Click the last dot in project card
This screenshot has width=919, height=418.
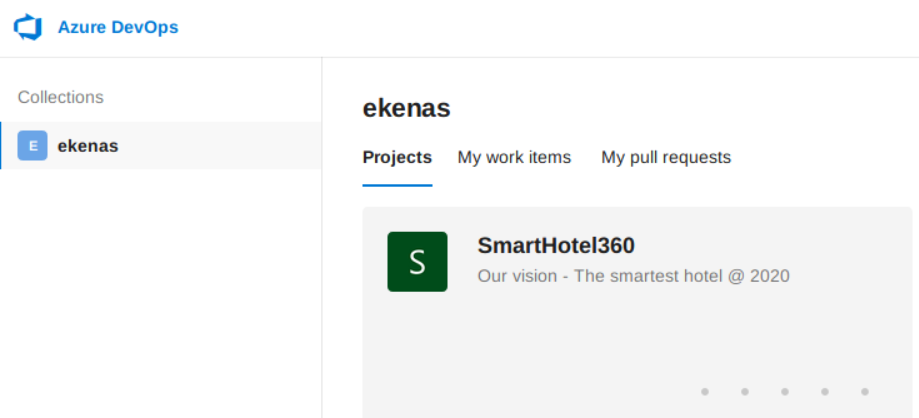click(x=865, y=391)
